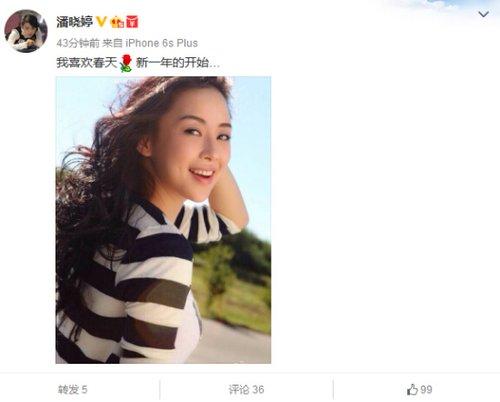Click the text 新一年的开始...

pyautogui.click(x=173, y=63)
